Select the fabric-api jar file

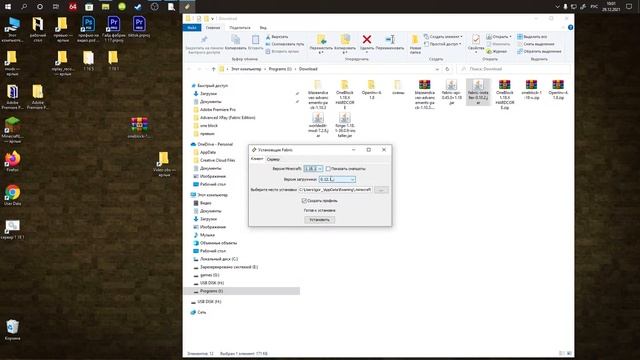point(451,92)
